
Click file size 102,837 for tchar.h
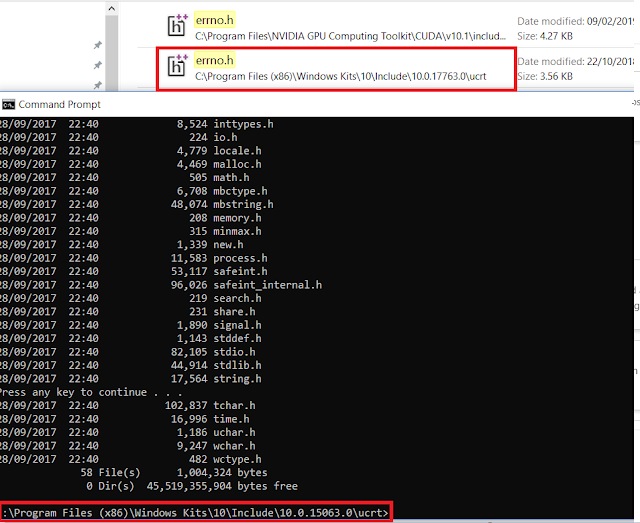click(x=186, y=406)
